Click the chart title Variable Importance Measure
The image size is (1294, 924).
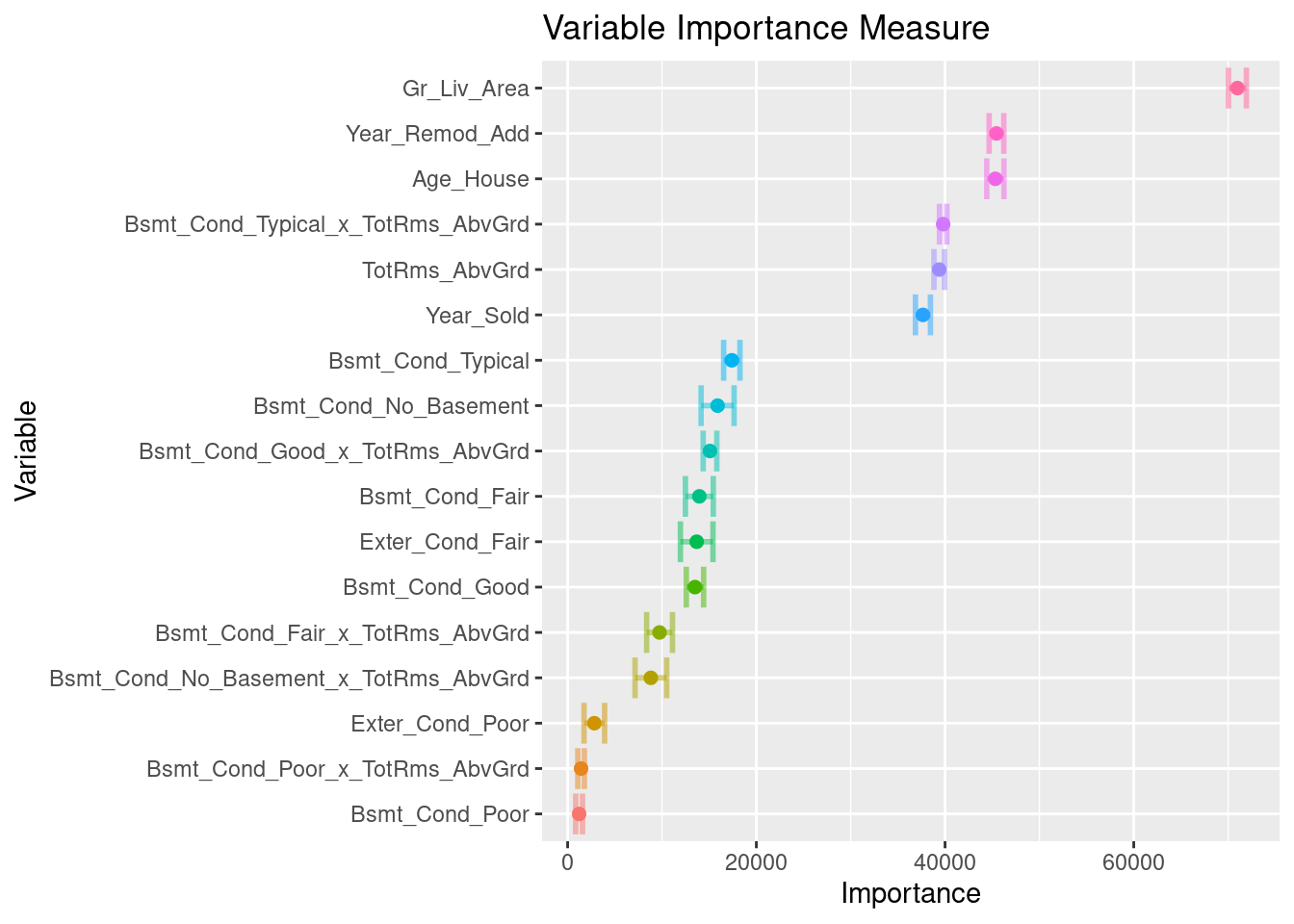[766, 29]
